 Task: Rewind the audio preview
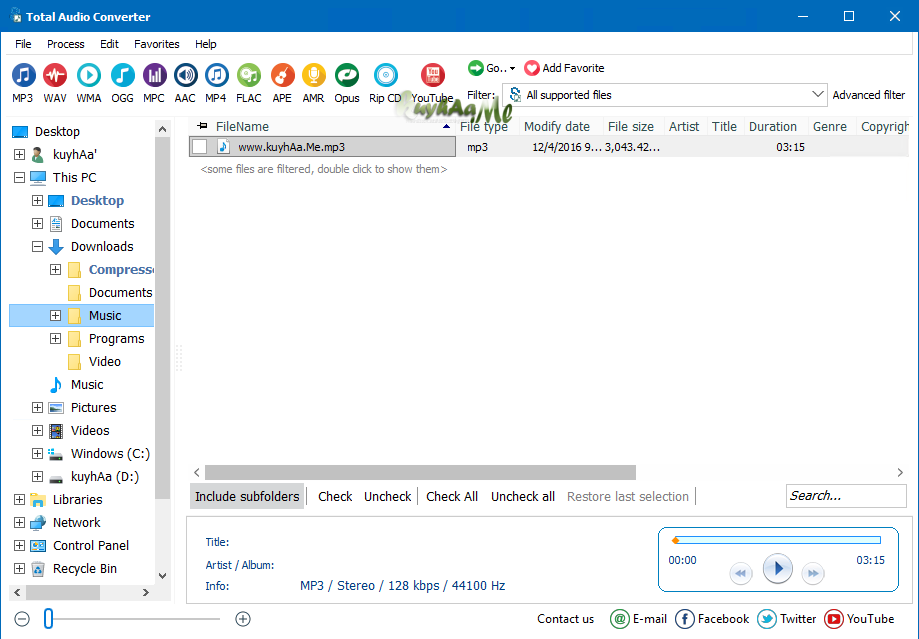click(741, 573)
